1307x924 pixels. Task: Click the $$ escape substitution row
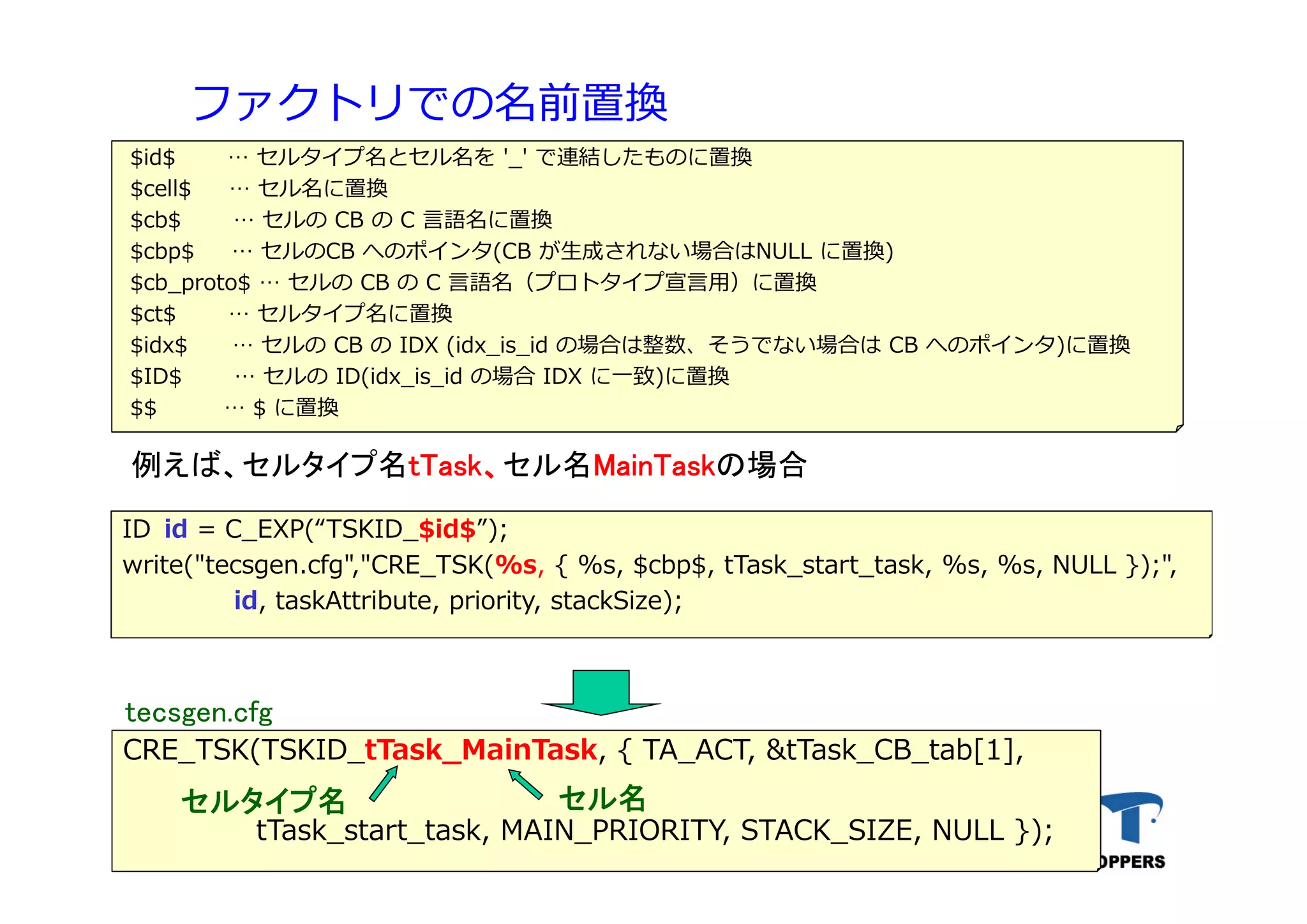click(x=234, y=407)
